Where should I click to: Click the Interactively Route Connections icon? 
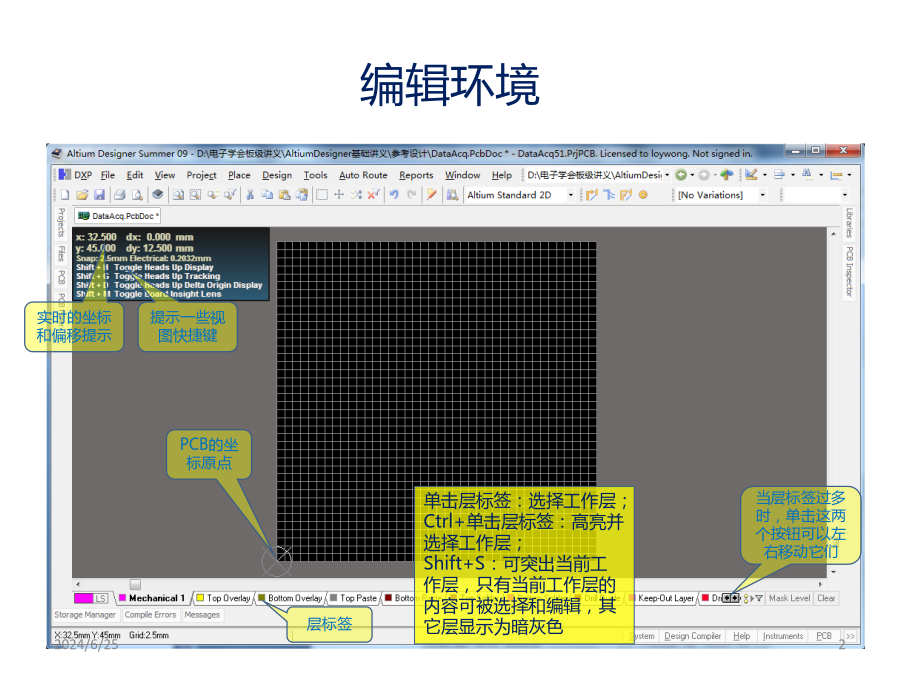[592, 195]
